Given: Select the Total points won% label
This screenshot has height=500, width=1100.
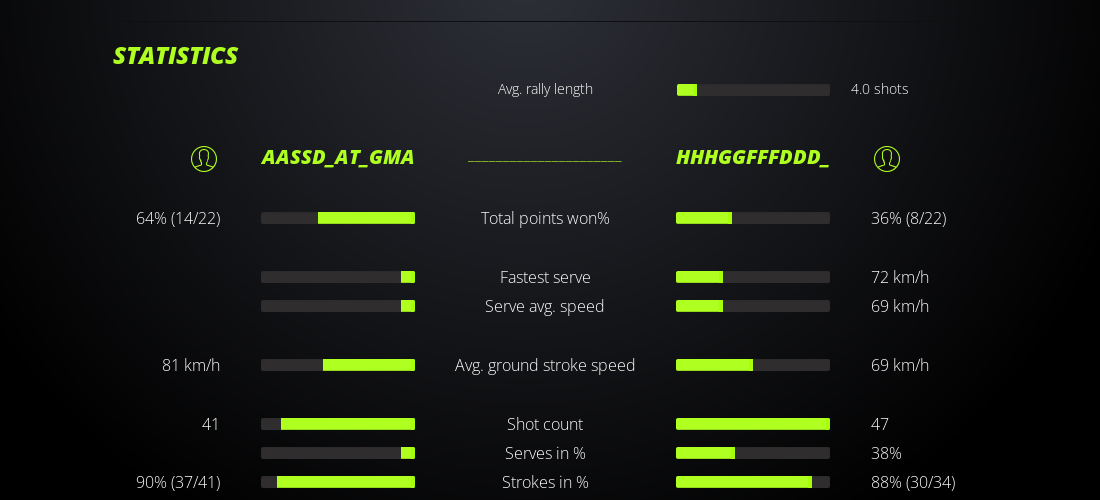Looking at the screenshot, I should pyautogui.click(x=545, y=218).
